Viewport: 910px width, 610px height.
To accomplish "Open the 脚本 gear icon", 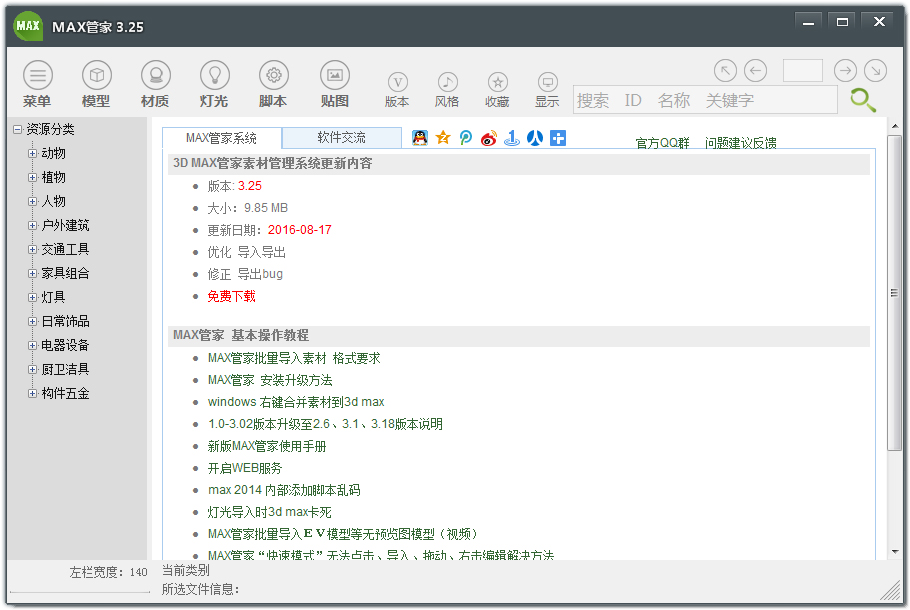I will (274, 75).
